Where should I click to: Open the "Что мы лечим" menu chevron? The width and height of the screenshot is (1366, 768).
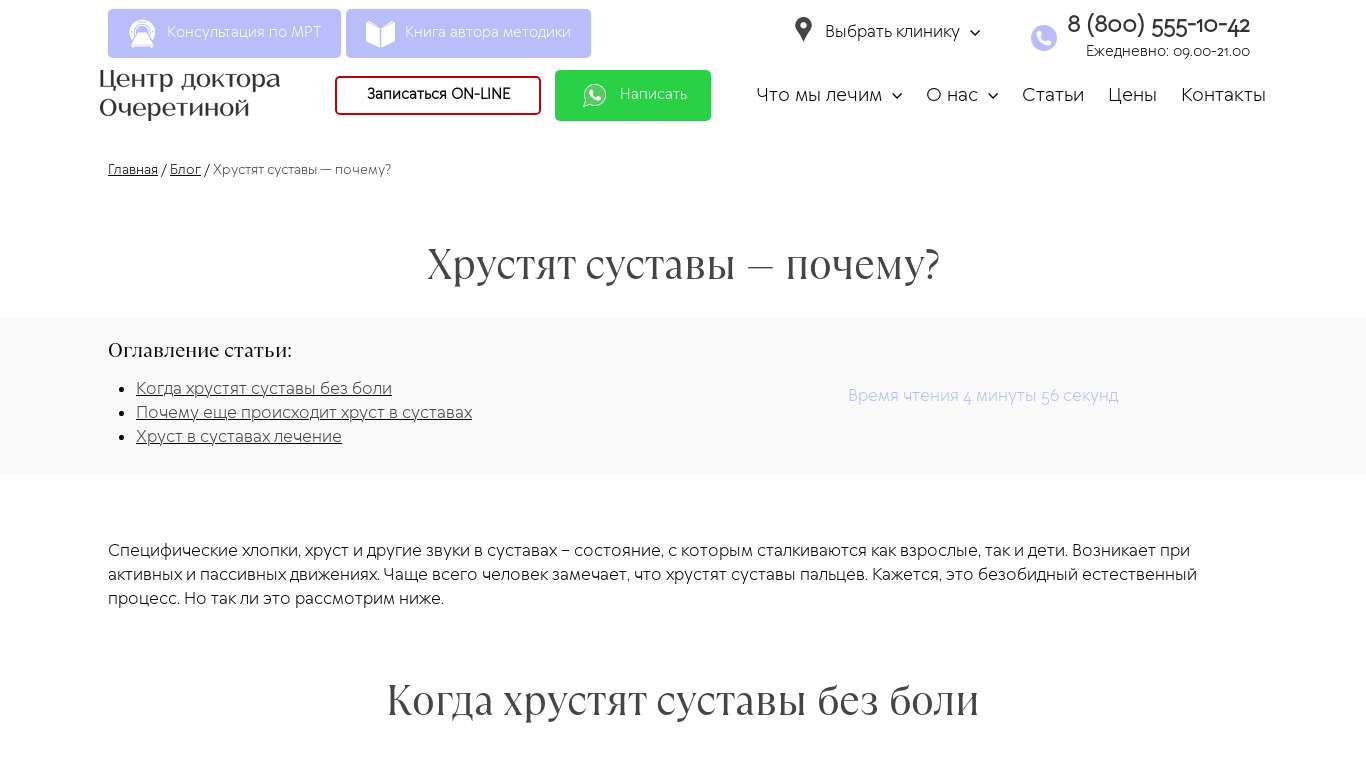(x=897, y=96)
